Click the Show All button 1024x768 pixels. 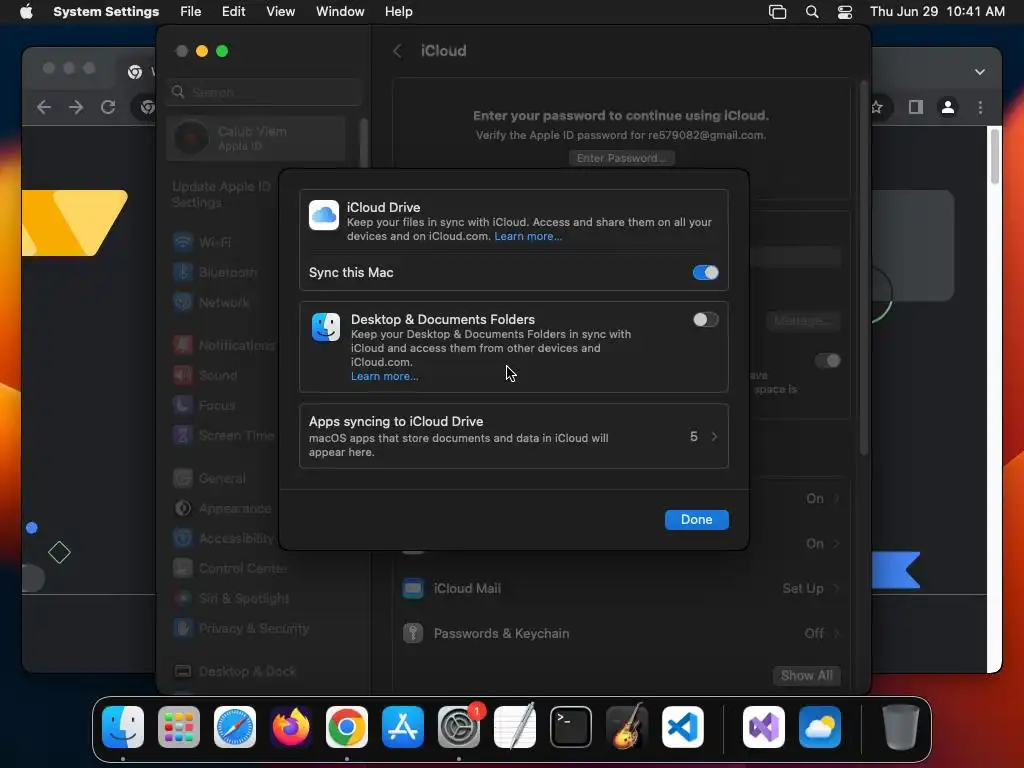coord(807,675)
